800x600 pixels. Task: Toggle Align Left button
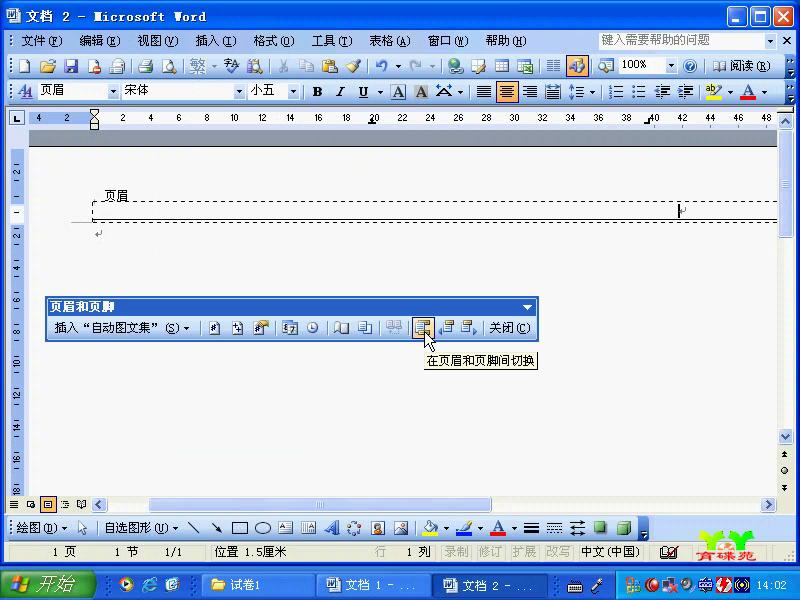pos(484,92)
